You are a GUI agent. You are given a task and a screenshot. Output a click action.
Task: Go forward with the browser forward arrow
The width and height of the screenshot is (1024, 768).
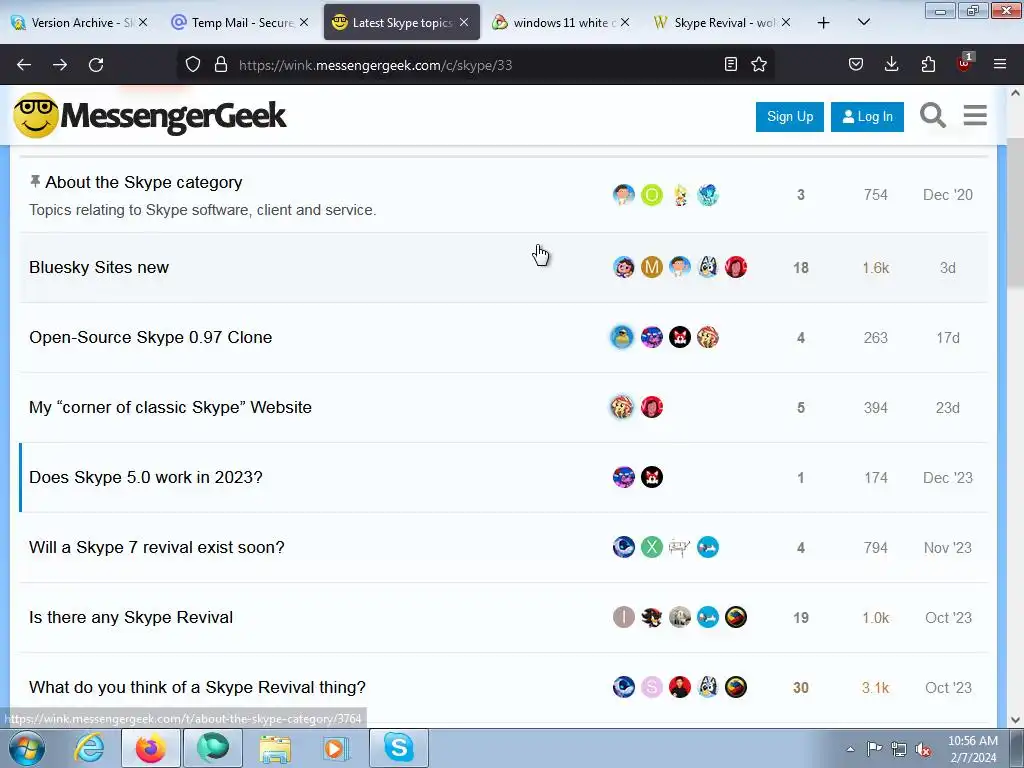click(x=60, y=65)
